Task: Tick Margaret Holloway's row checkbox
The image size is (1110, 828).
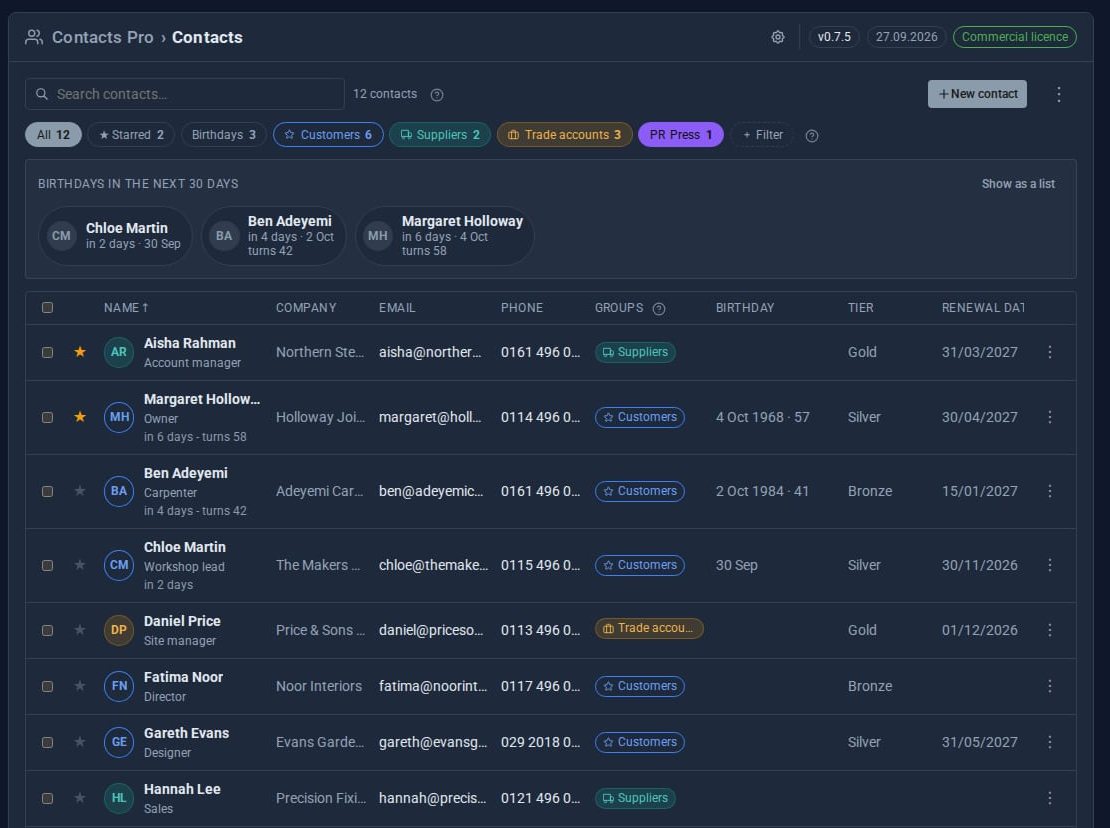Action: [x=47, y=418]
